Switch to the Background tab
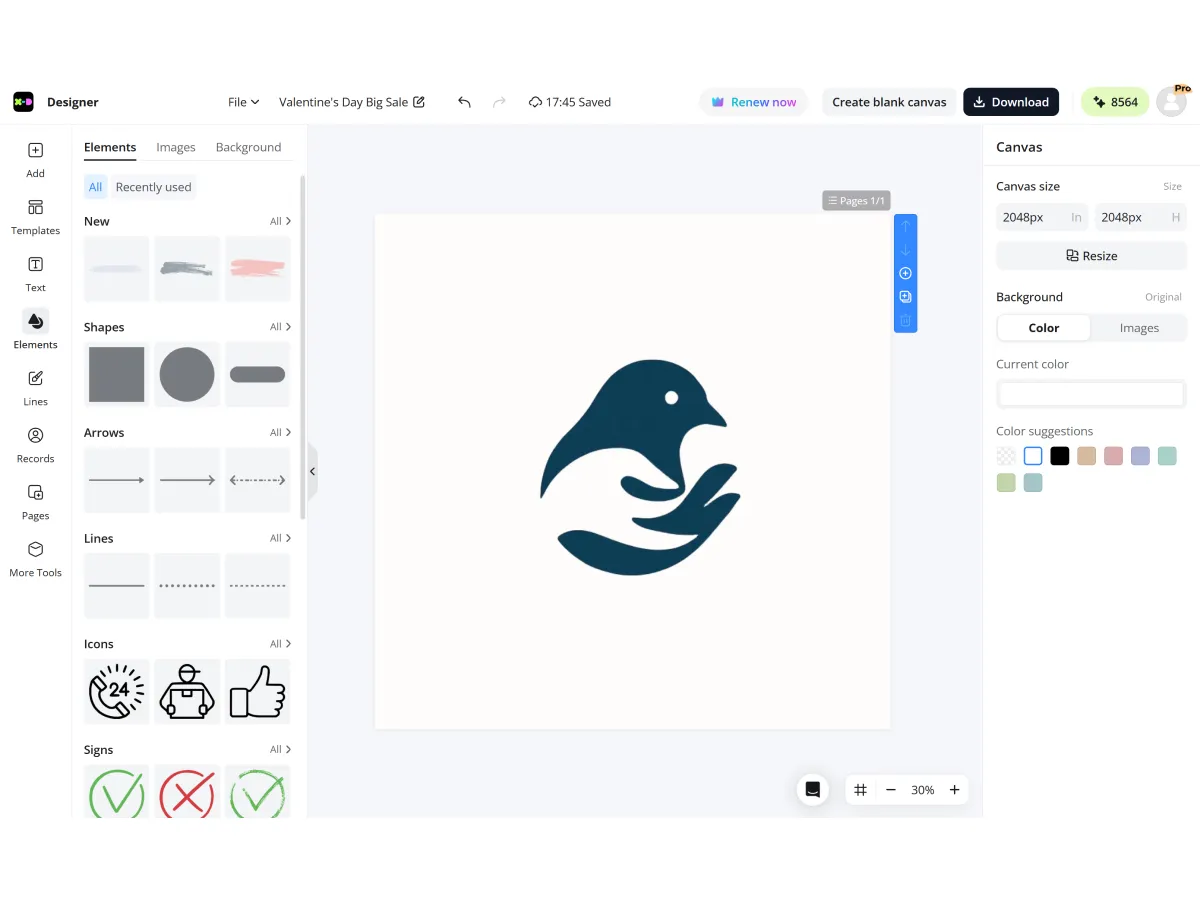This screenshot has height=900, width=1200. point(248,147)
